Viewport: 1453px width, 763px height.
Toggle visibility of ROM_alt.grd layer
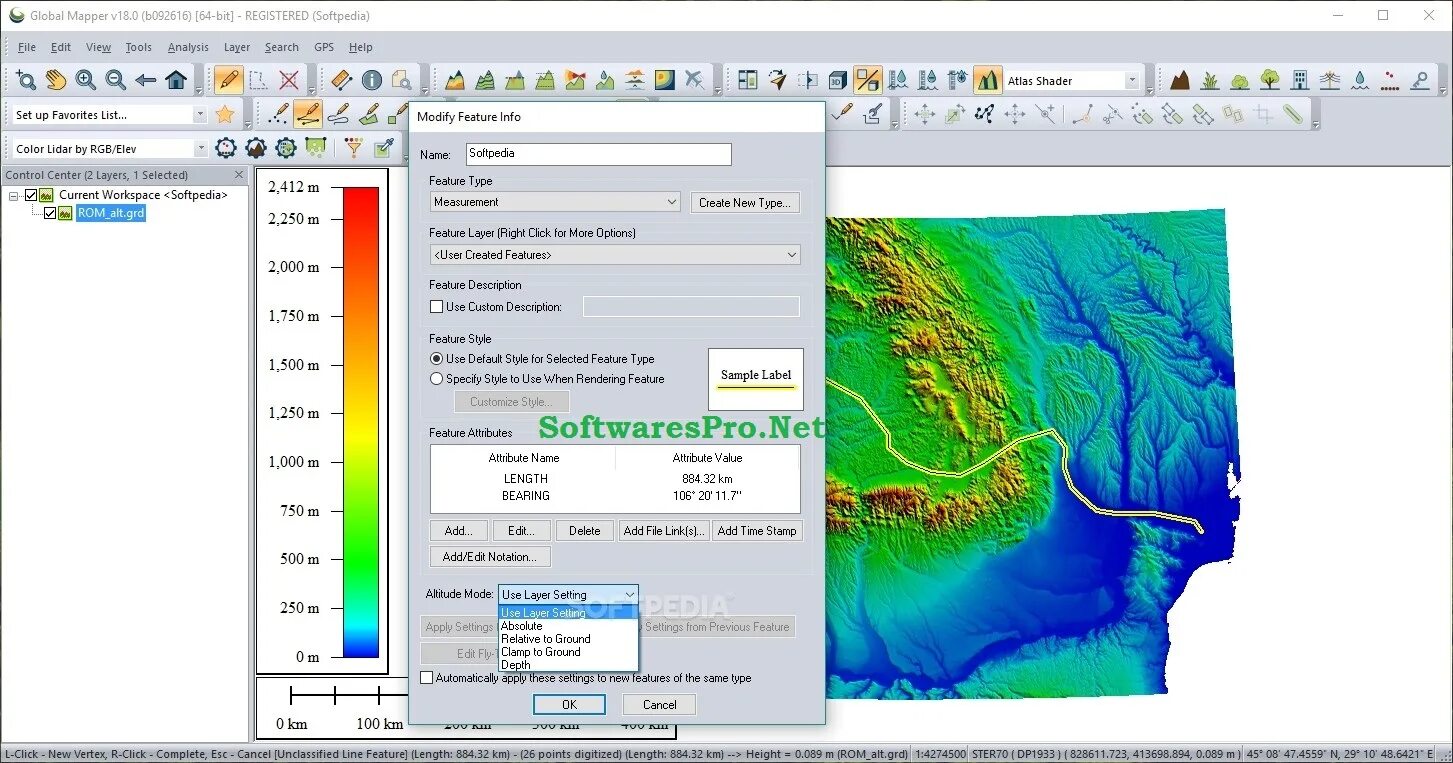pyautogui.click(x=50, y=213)
